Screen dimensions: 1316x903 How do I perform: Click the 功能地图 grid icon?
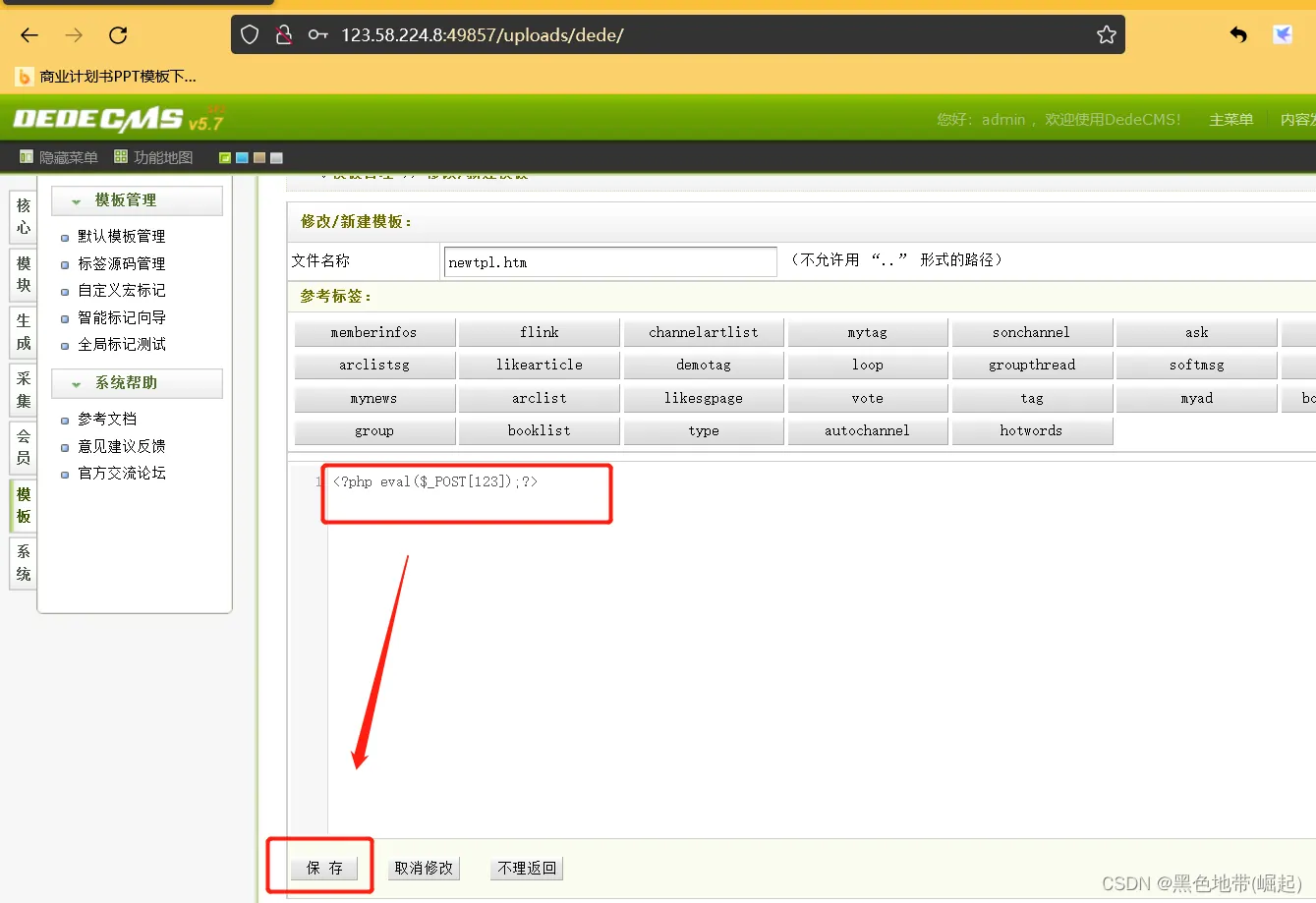point(121,157)
